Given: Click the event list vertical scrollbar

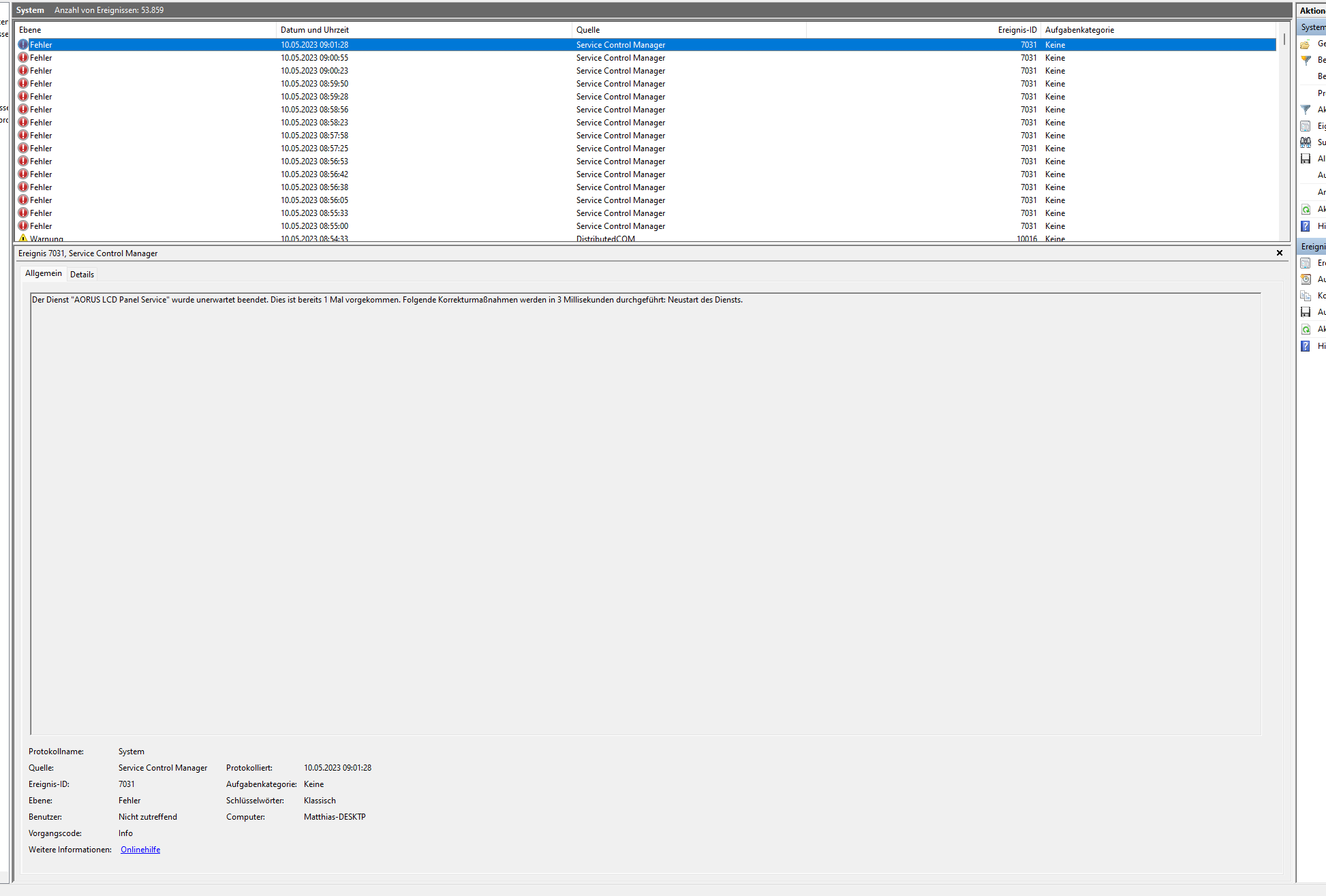Looking at the screenshot, I should coord(1284,136).
